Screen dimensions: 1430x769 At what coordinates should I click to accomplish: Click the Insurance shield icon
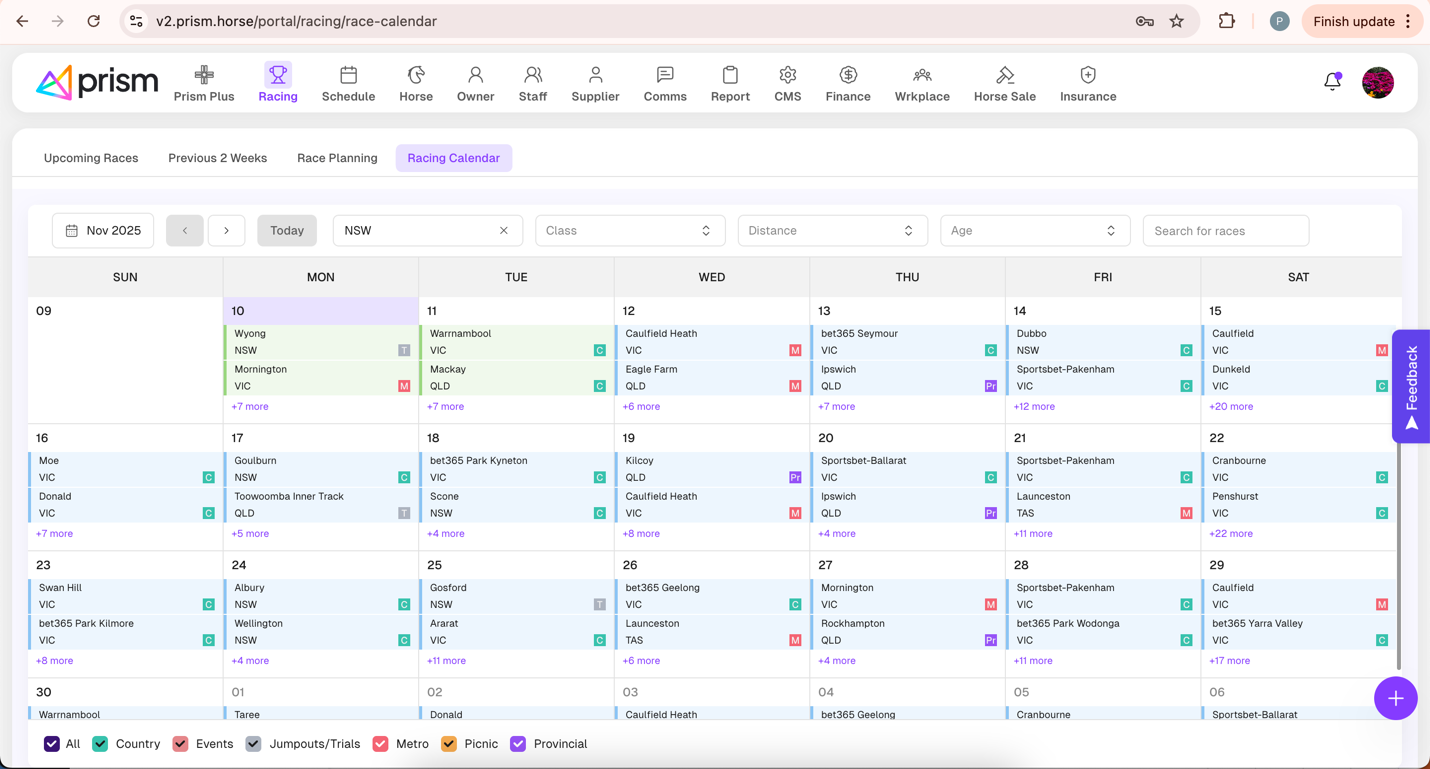tap(1088, 76)
